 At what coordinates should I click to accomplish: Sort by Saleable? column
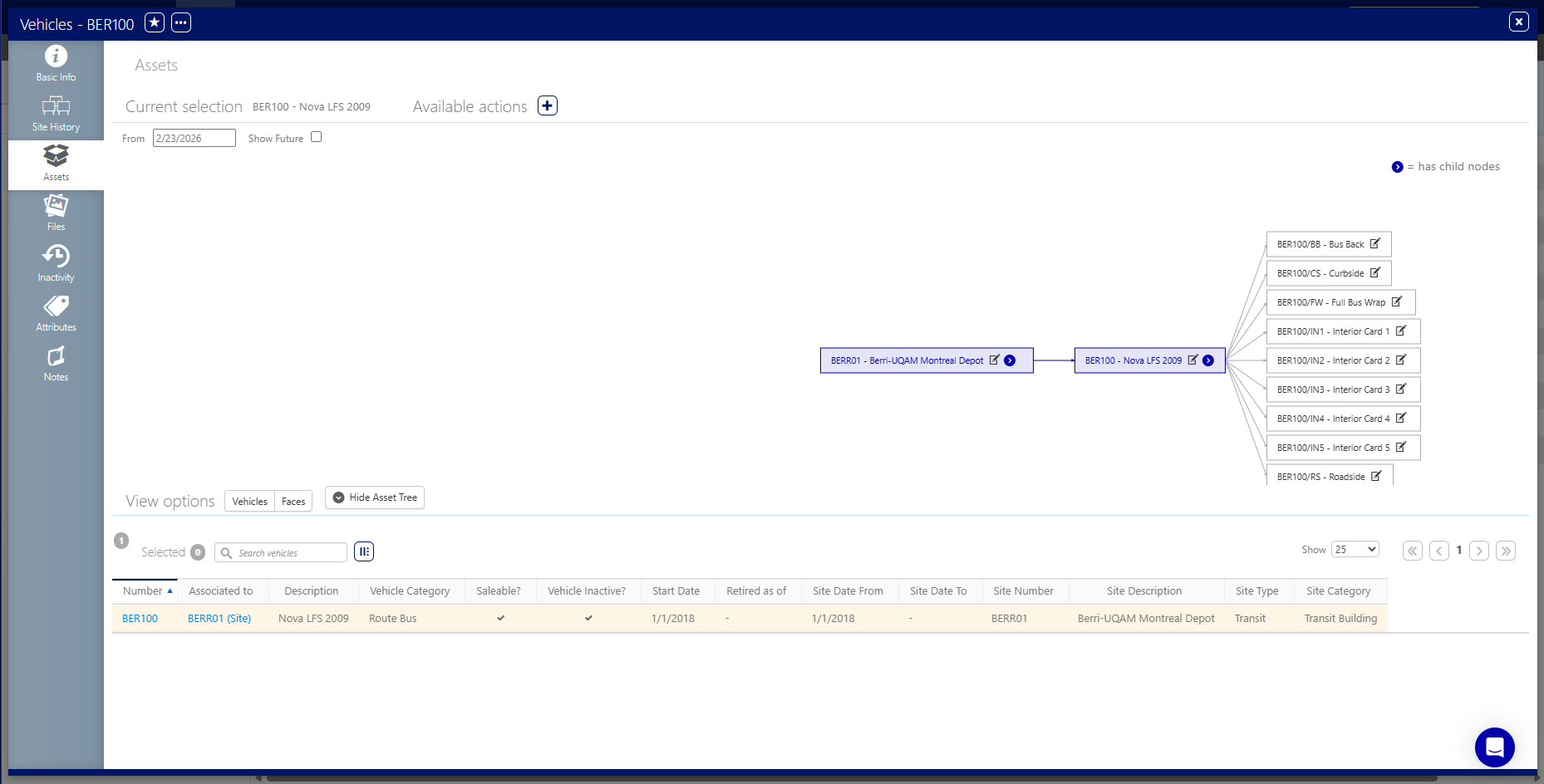[x=499, y=590]
